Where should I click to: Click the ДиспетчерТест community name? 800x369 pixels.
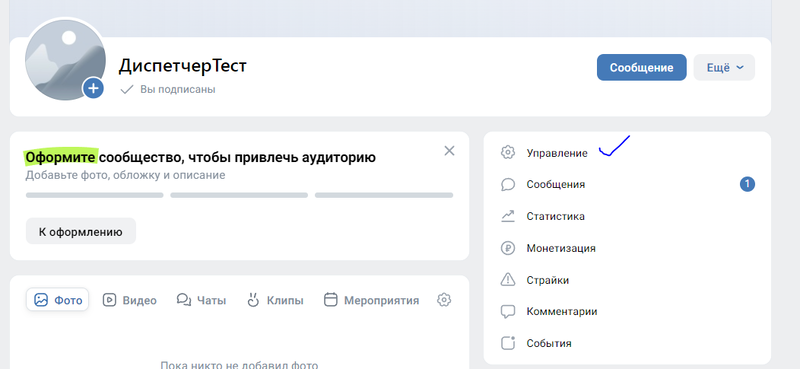pyautogui.click(x=183, y=66)
